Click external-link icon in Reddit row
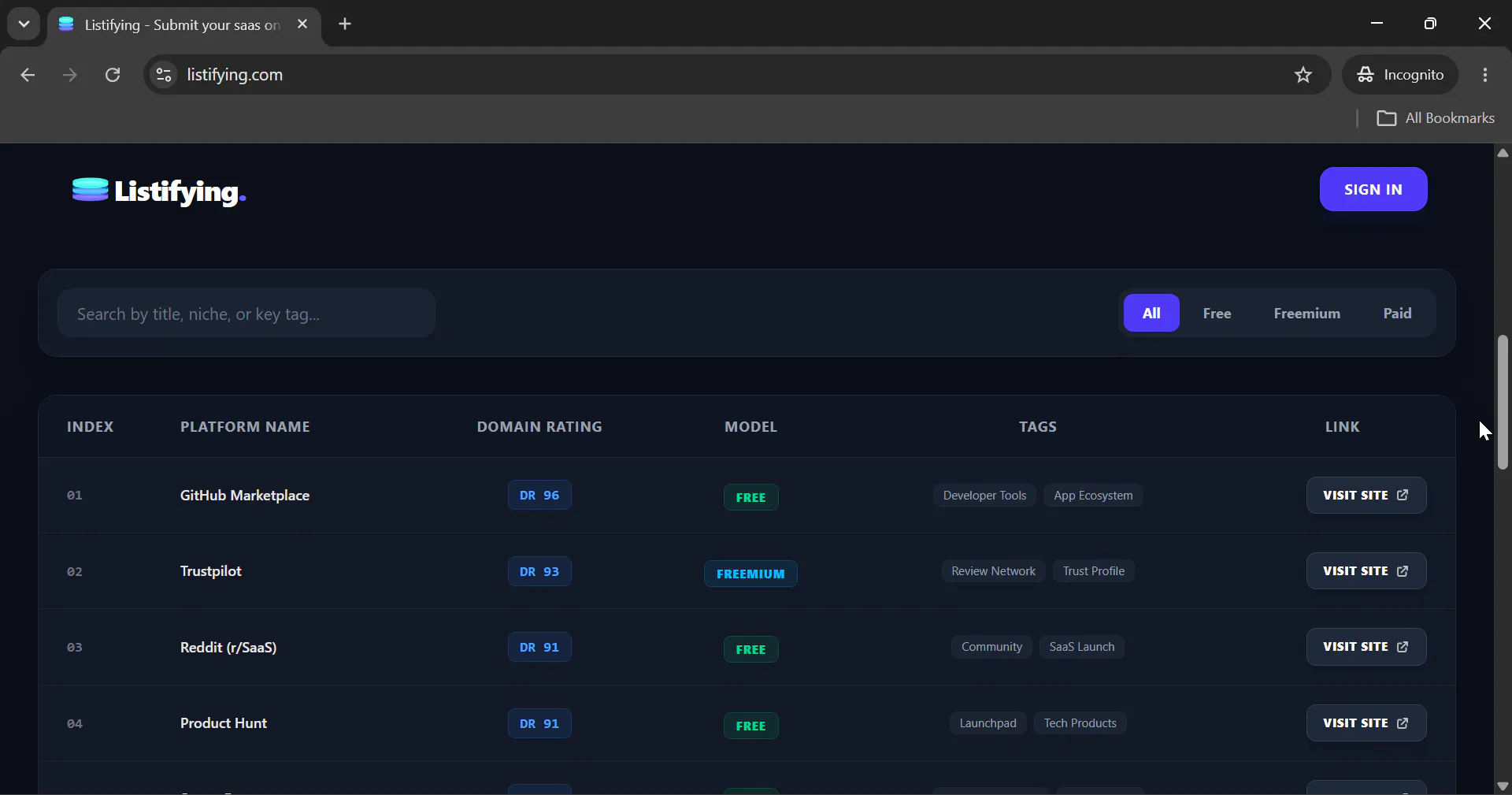The width and height of the screenshot is (1512, 795). 1403,647
